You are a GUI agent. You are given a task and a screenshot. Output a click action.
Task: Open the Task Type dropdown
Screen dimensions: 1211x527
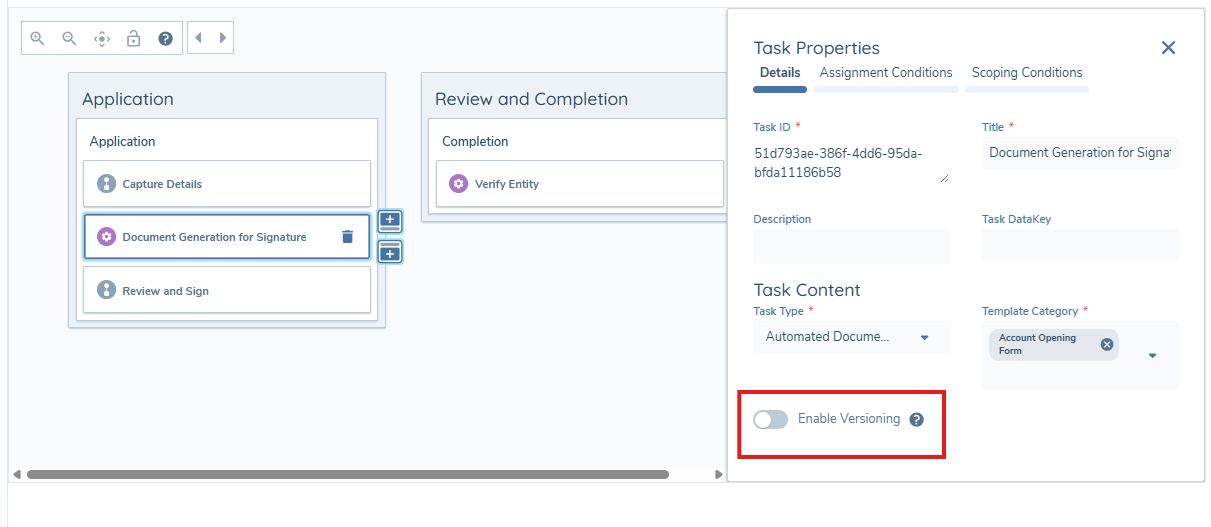pyautogui.click(x=852, y=337)
